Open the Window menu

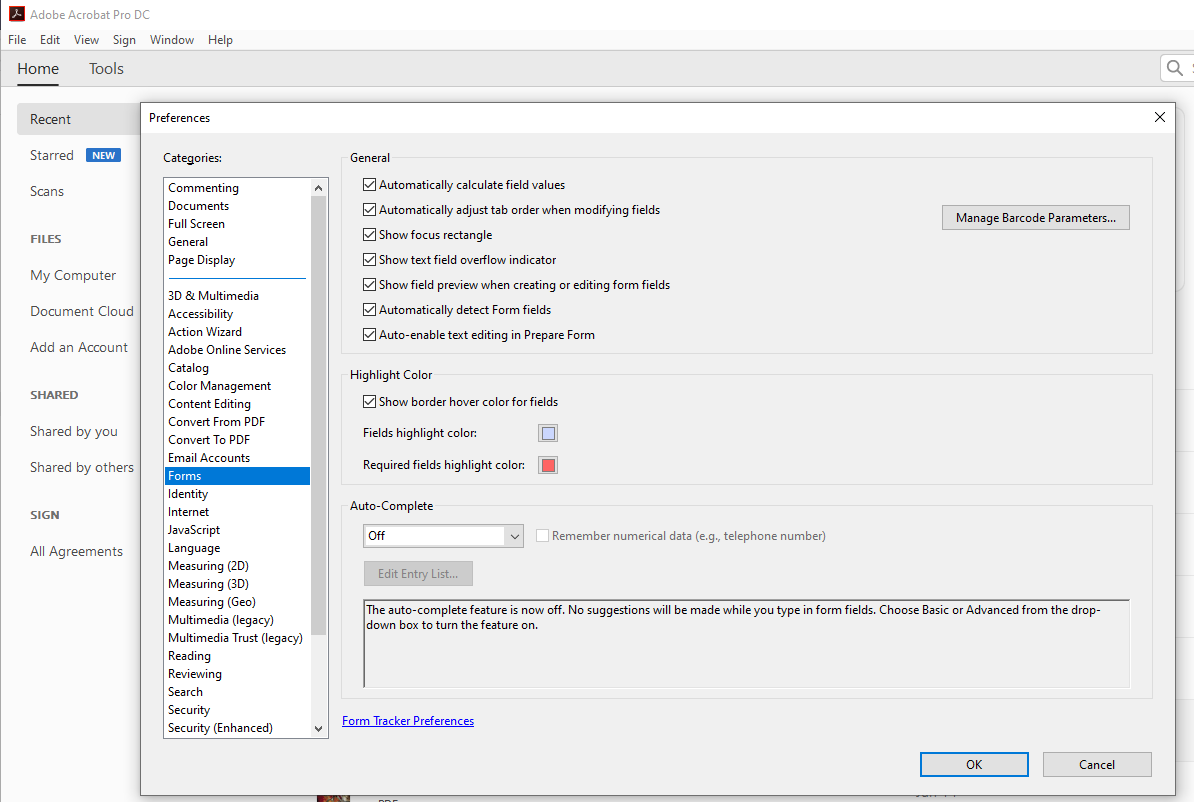click(171, 39)
